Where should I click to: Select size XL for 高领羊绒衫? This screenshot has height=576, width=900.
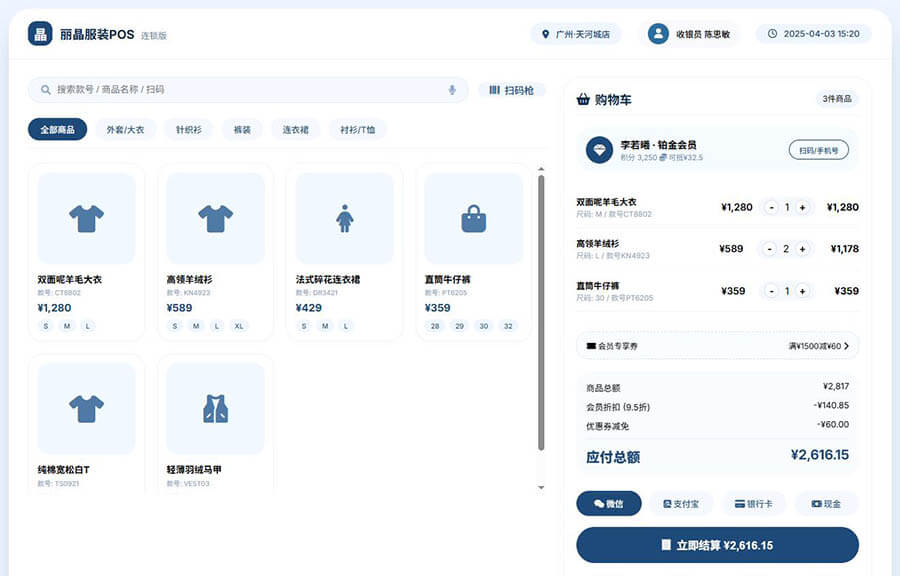(x=238, y=326)
